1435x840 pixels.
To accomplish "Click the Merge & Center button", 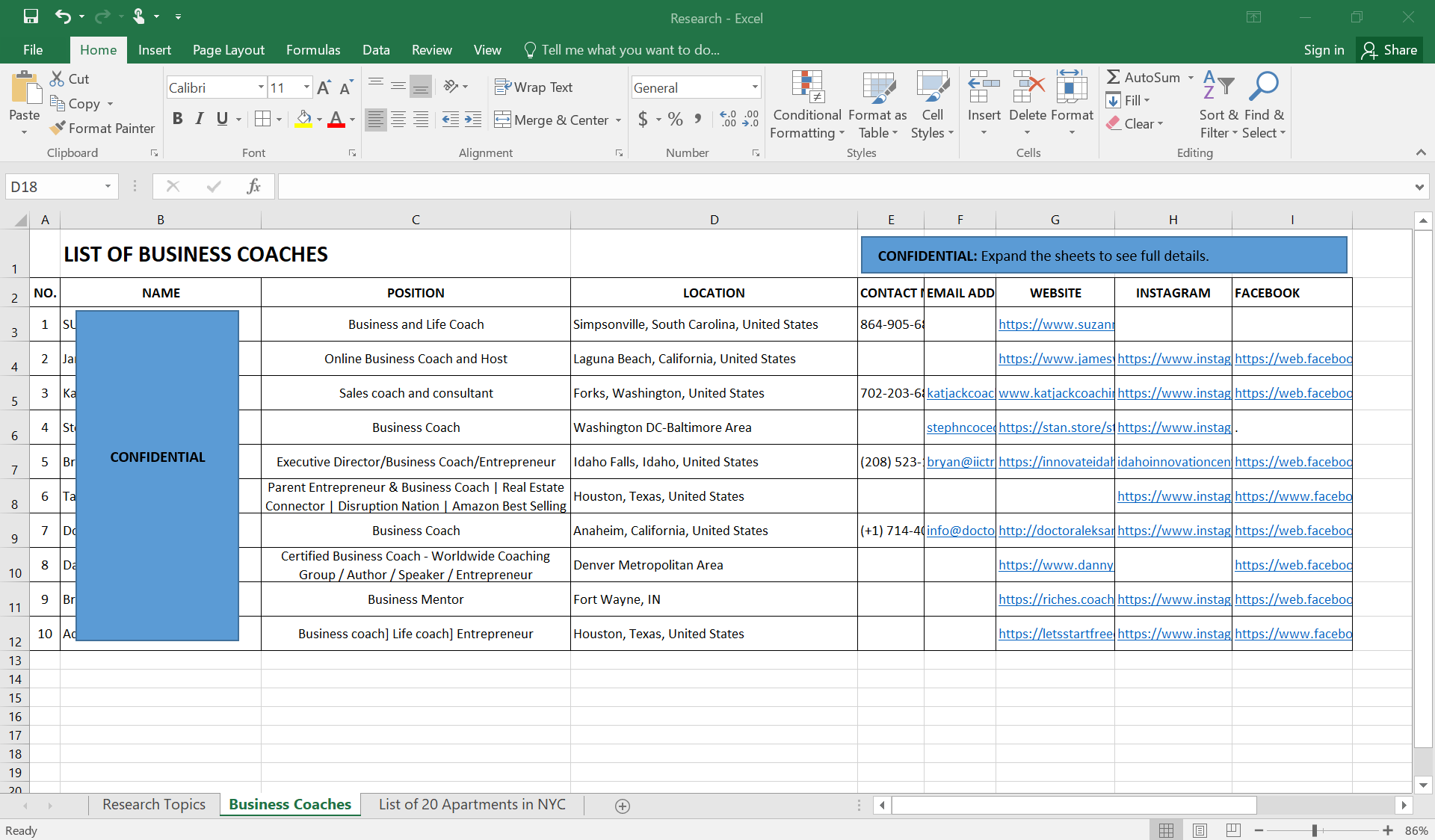I will tap(552, 120).
